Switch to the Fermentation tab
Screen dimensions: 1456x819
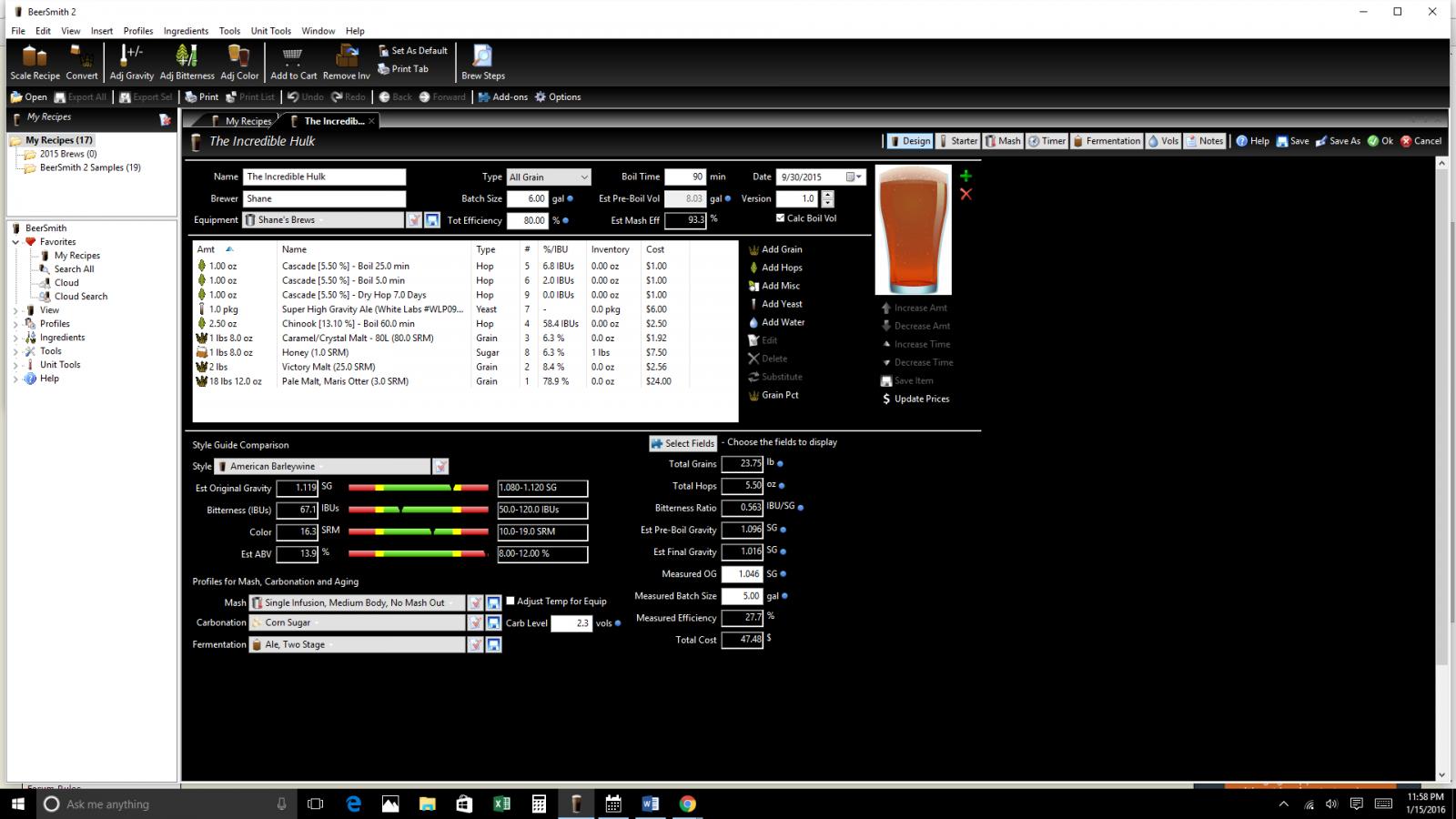pos(1106,141)
